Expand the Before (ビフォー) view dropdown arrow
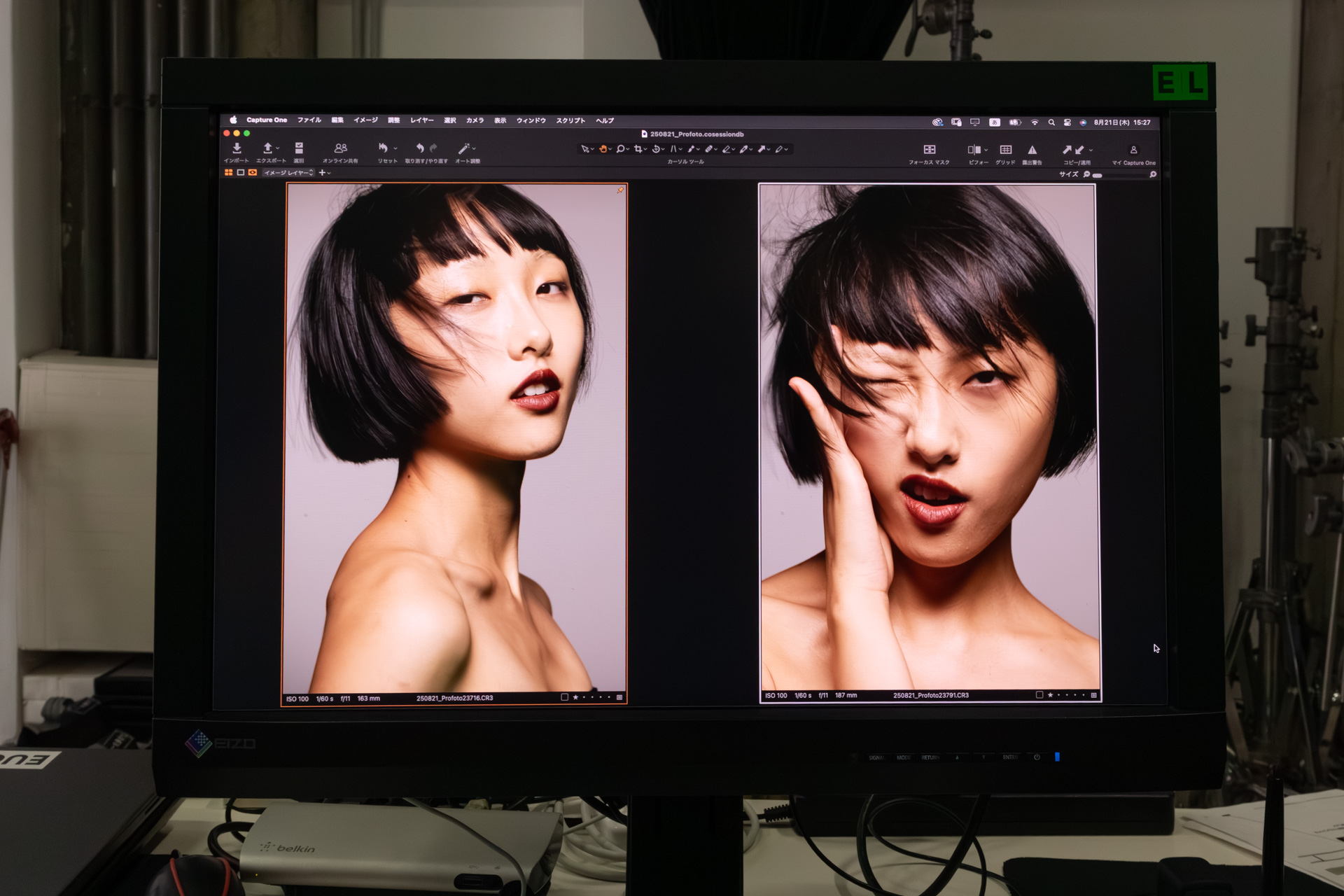Image resolution: width=1344 pixels, height=896 pixels. (986, 150)
